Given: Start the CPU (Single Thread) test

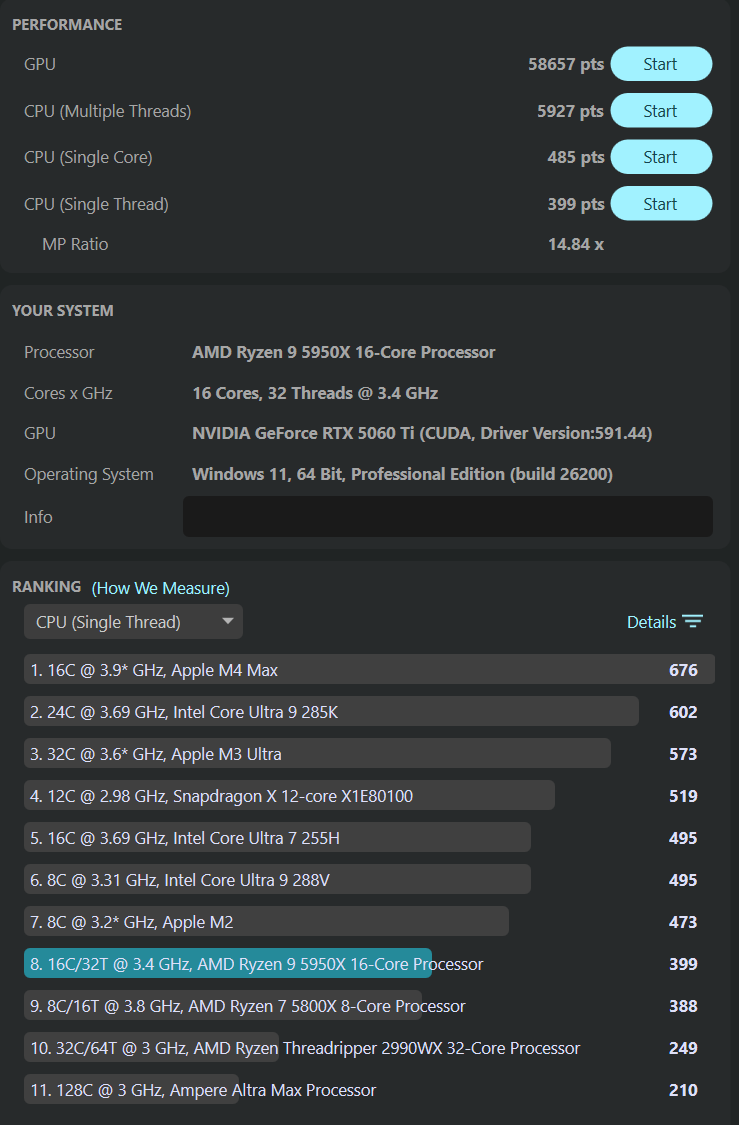Looking at the screenshot, I should click(x=660, y=203).
